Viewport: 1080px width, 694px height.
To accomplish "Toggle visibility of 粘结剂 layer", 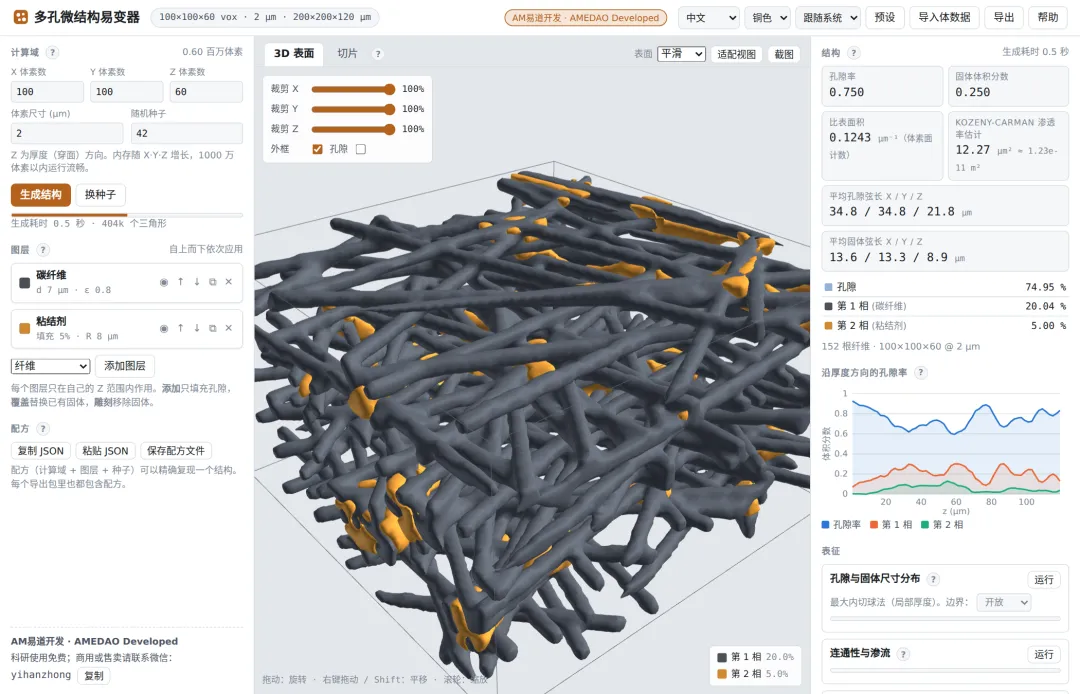I will [164, 328].
